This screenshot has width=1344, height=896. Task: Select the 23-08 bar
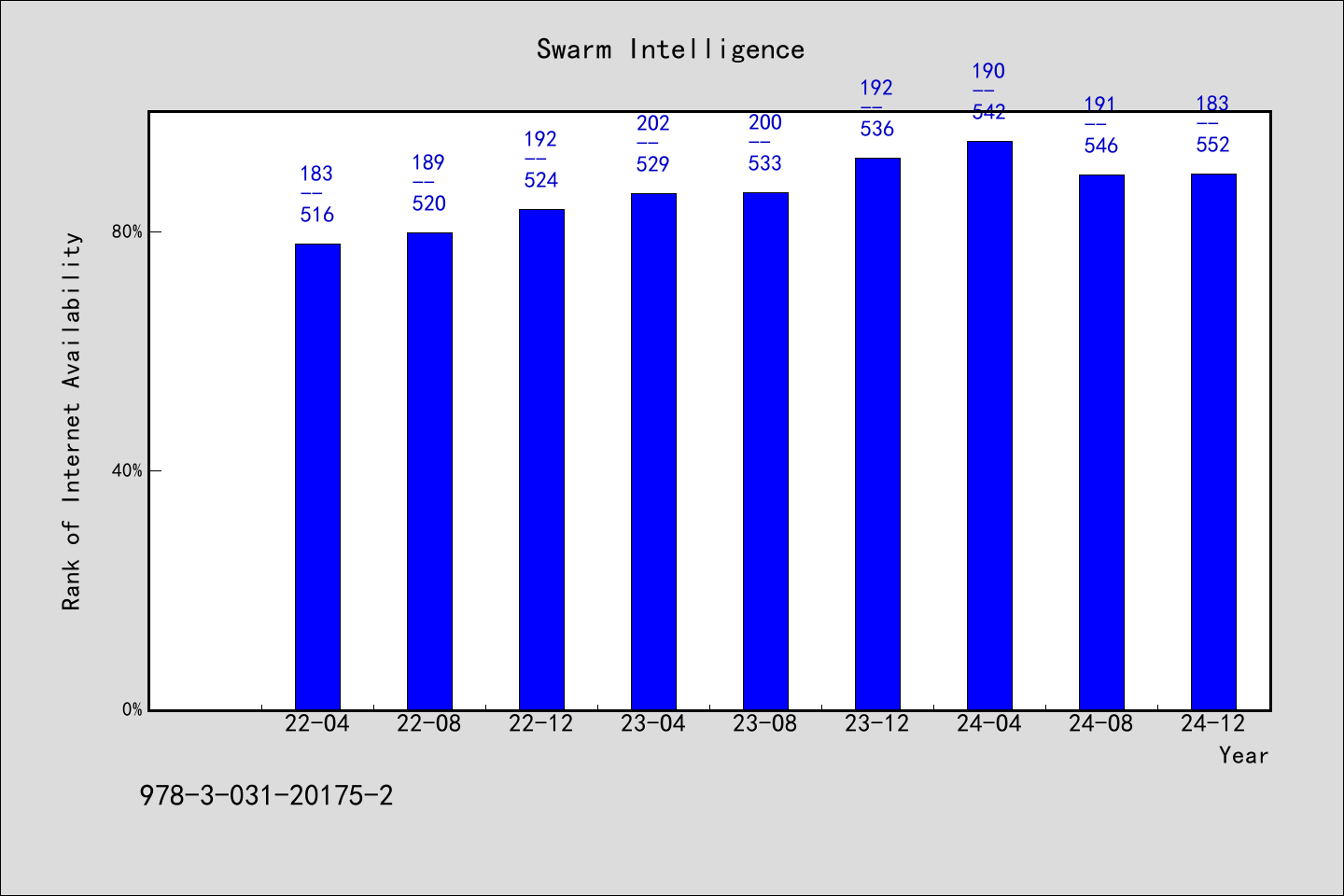click(765, 451)
